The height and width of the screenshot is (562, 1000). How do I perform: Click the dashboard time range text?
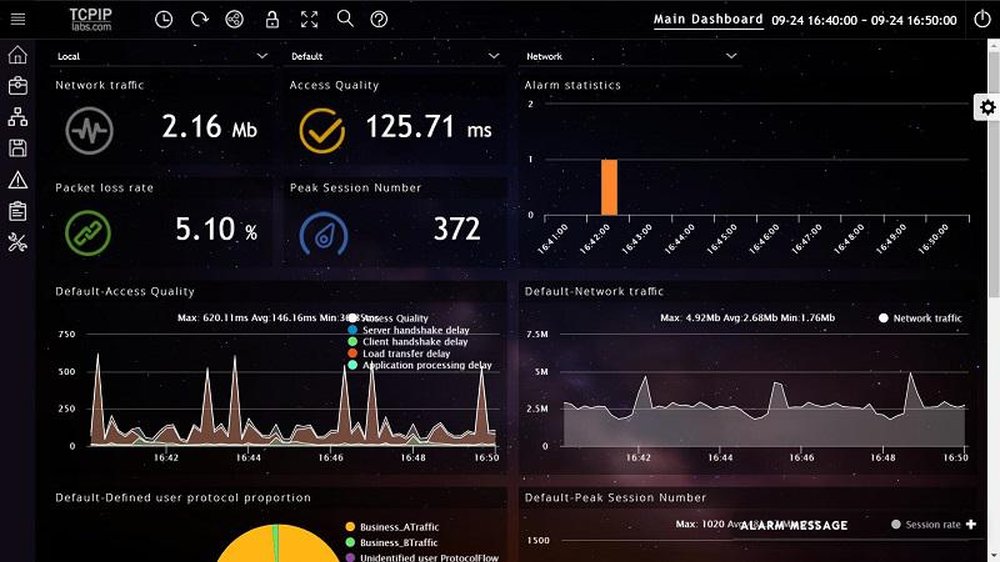click(864, 20)
